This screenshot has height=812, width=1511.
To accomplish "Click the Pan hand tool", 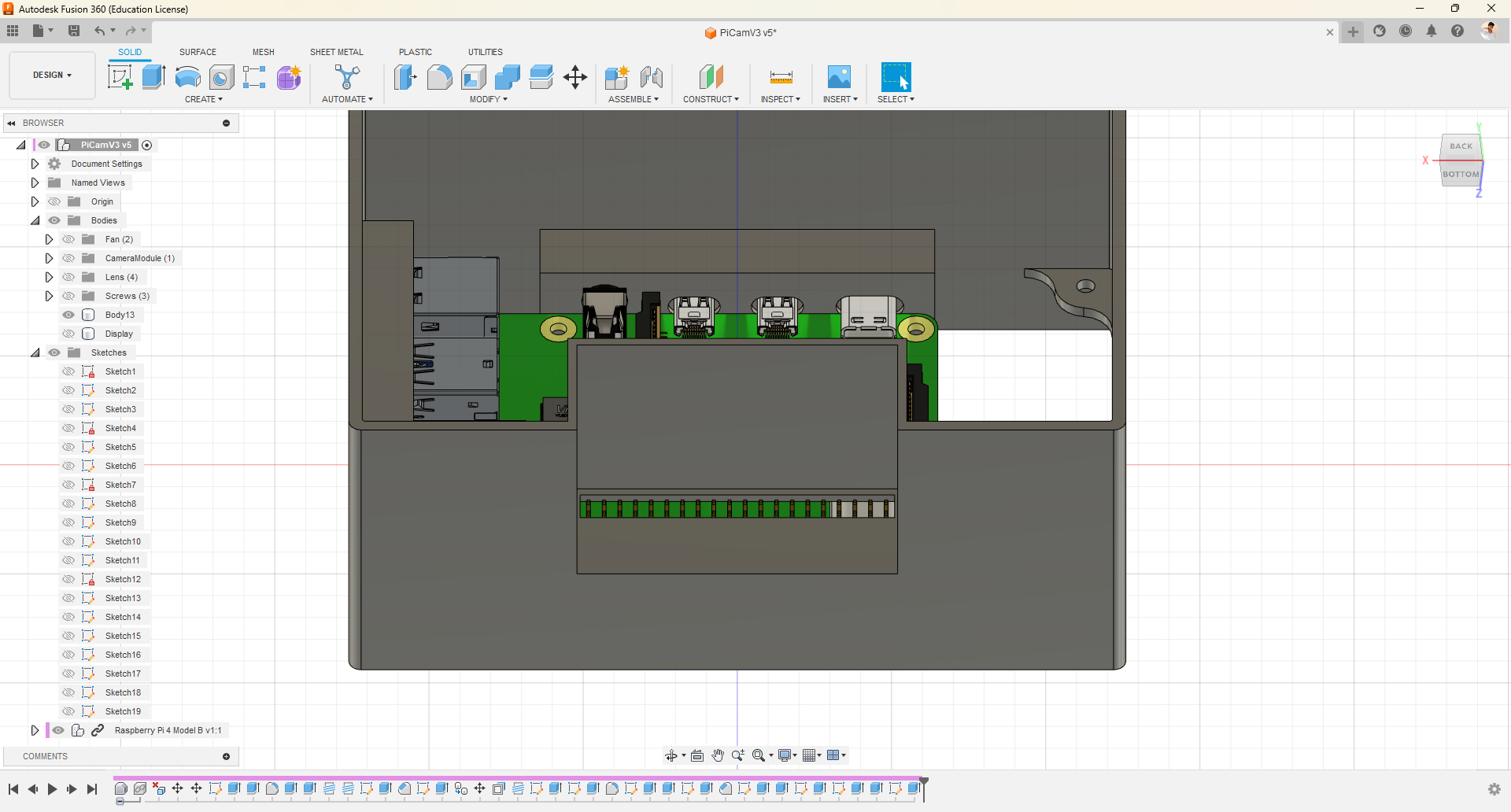I will tap(718, 755).
